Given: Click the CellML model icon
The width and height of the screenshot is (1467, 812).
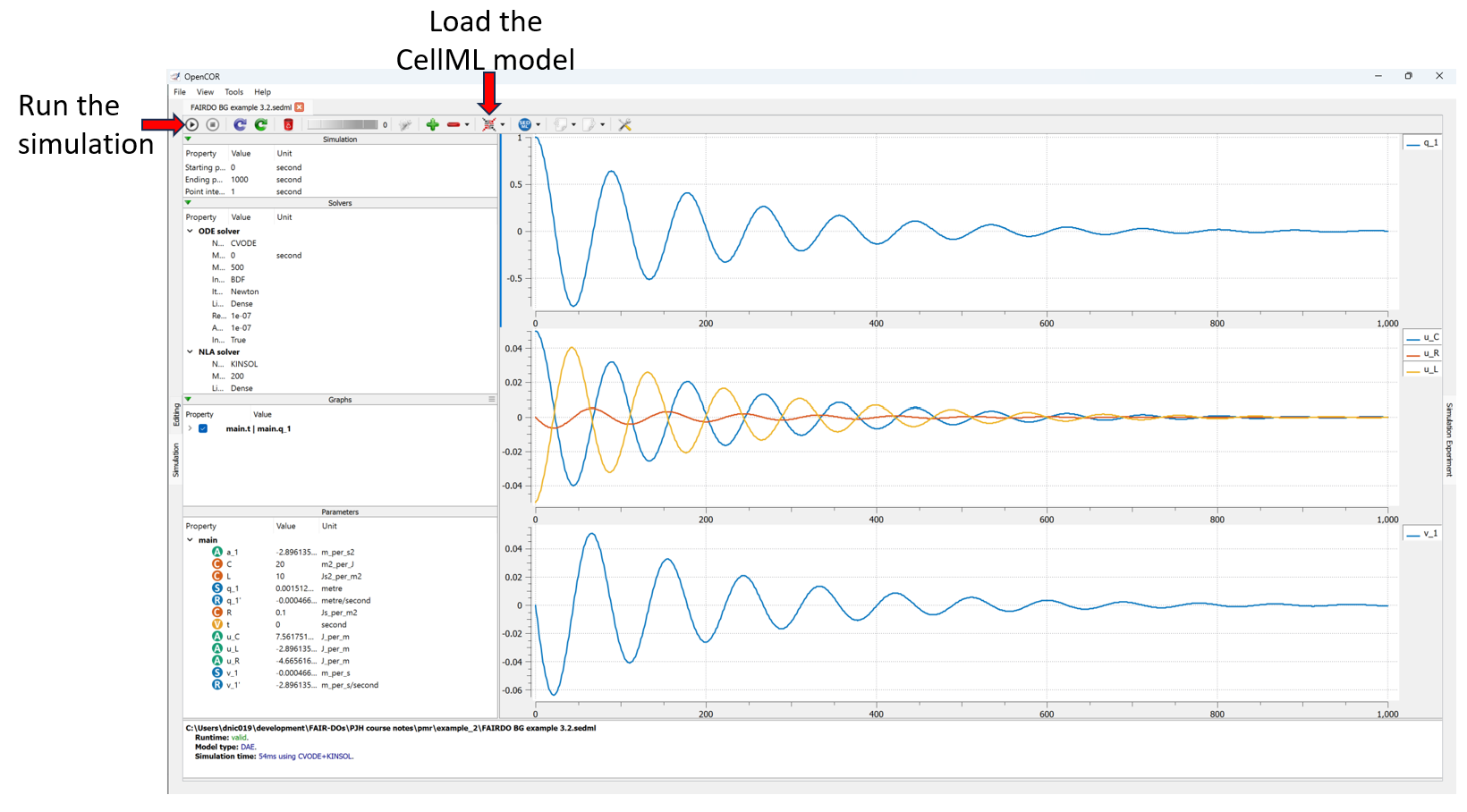Looking at the screenshot, I should pos(489,125).
